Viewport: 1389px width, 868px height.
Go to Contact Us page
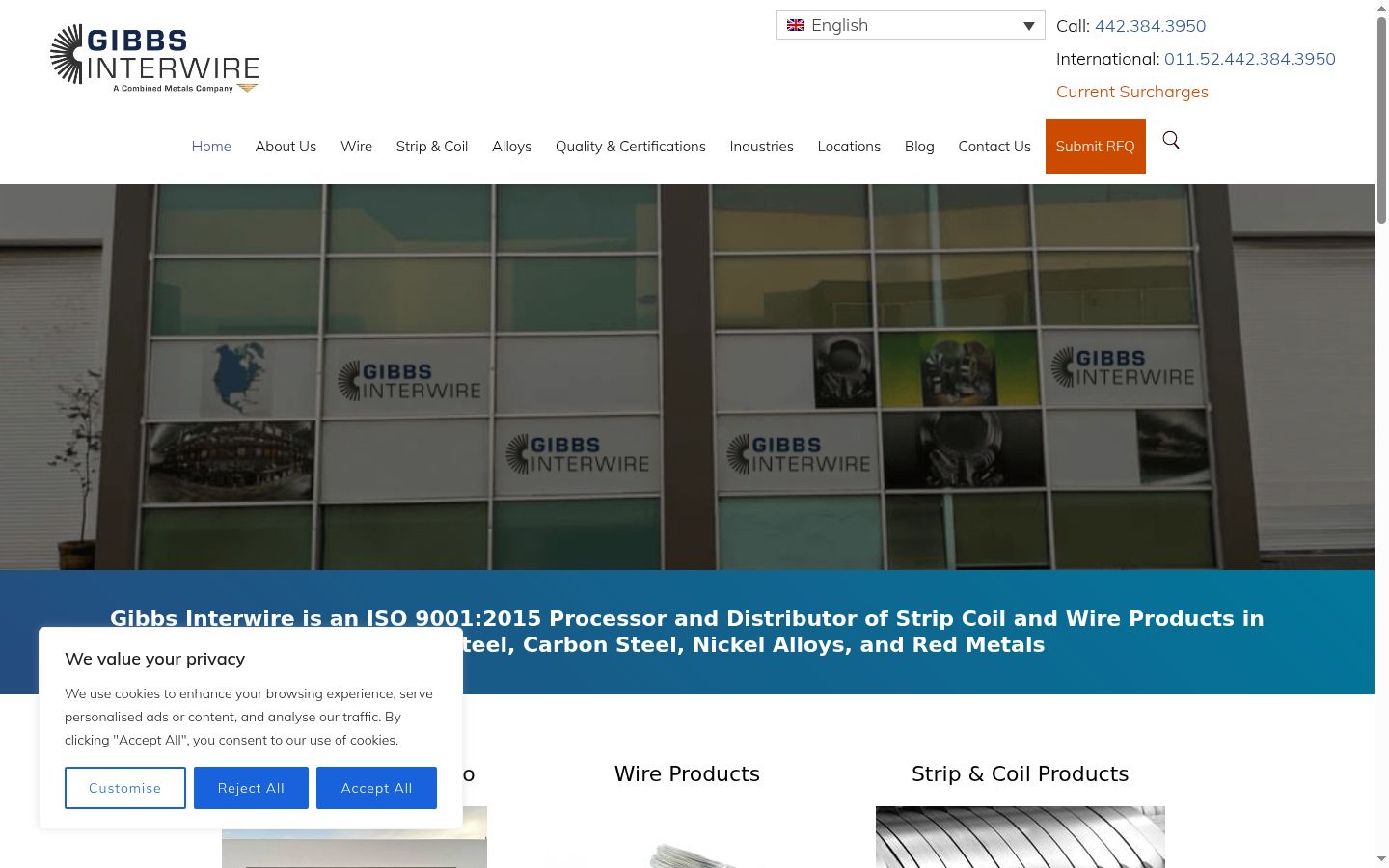click(994, 147)
